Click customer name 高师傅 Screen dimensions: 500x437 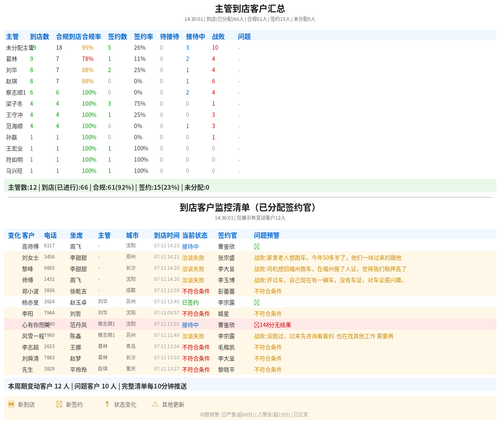(x=30, y=247)
